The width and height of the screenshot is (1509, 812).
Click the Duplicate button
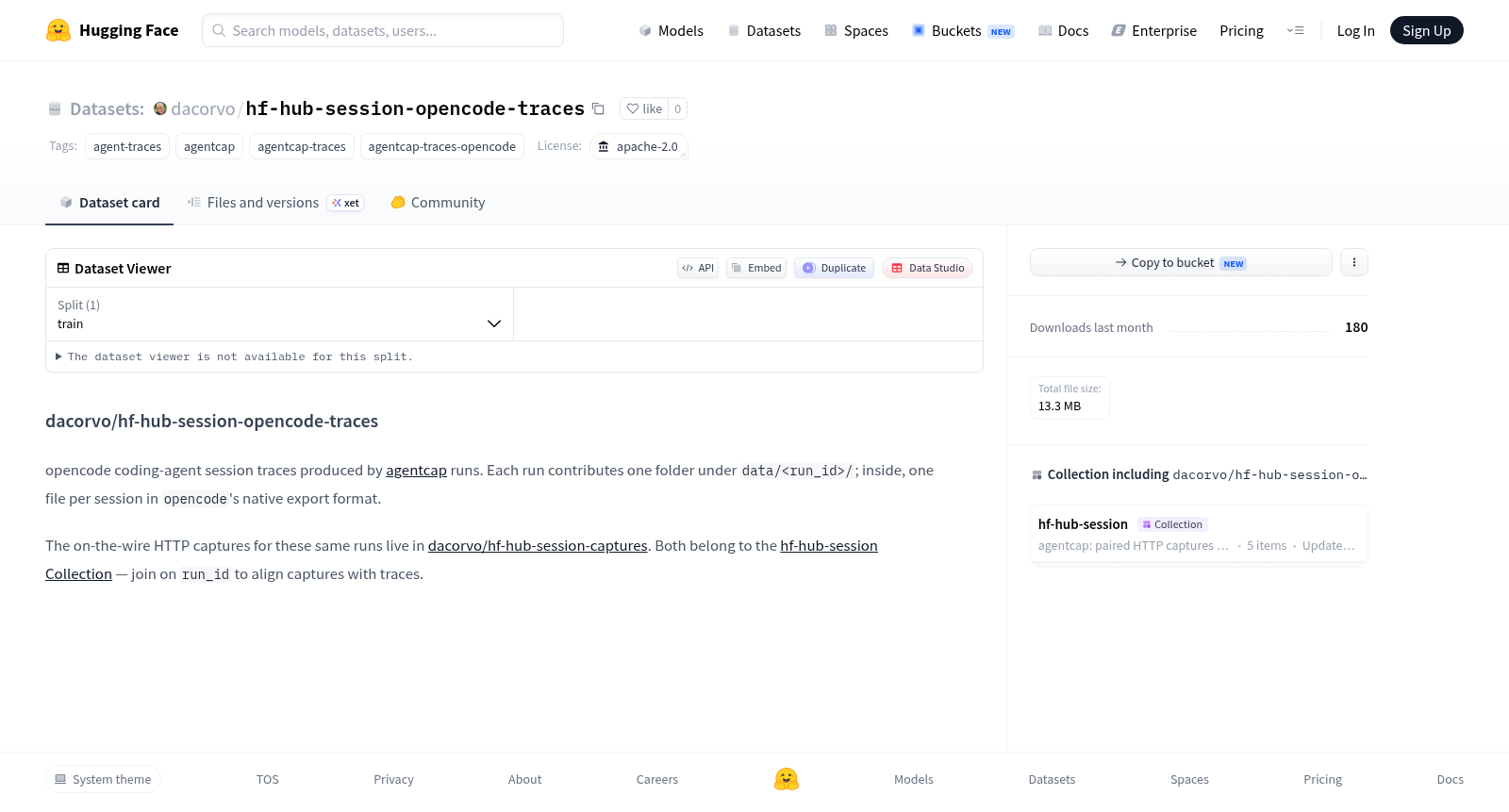coord(834,268)
